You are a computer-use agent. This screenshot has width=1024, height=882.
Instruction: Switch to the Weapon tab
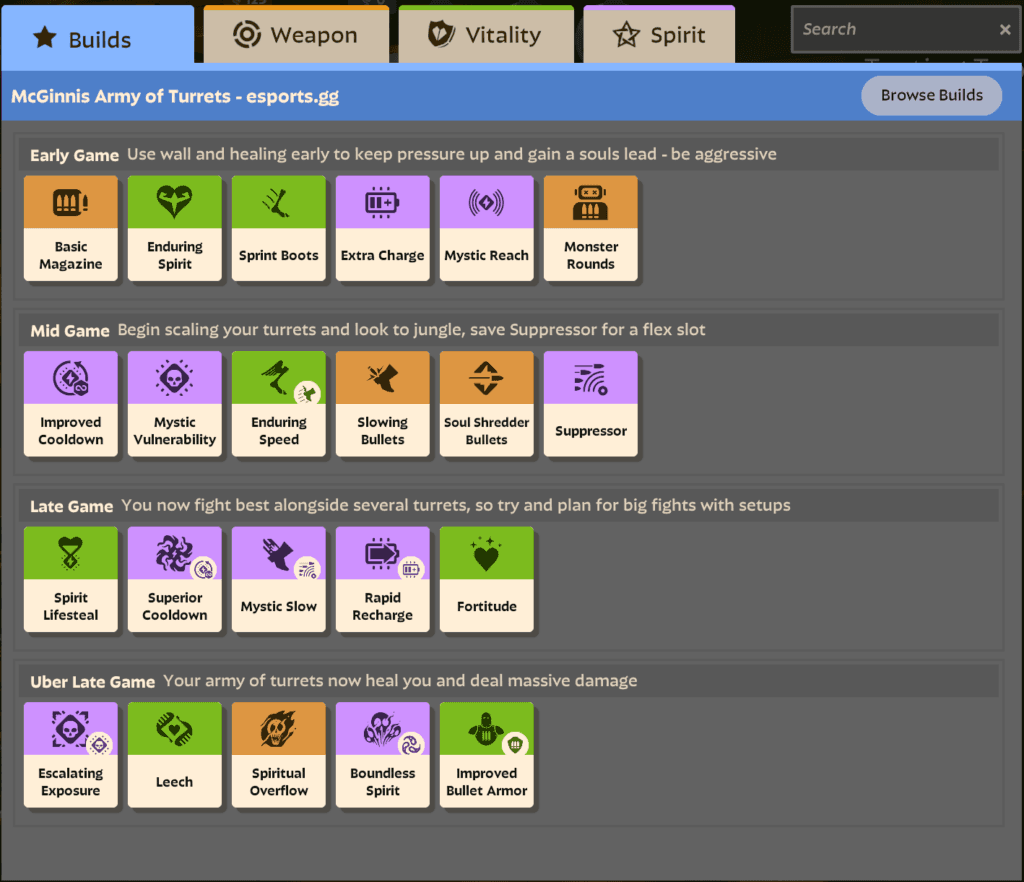(296, 33)
